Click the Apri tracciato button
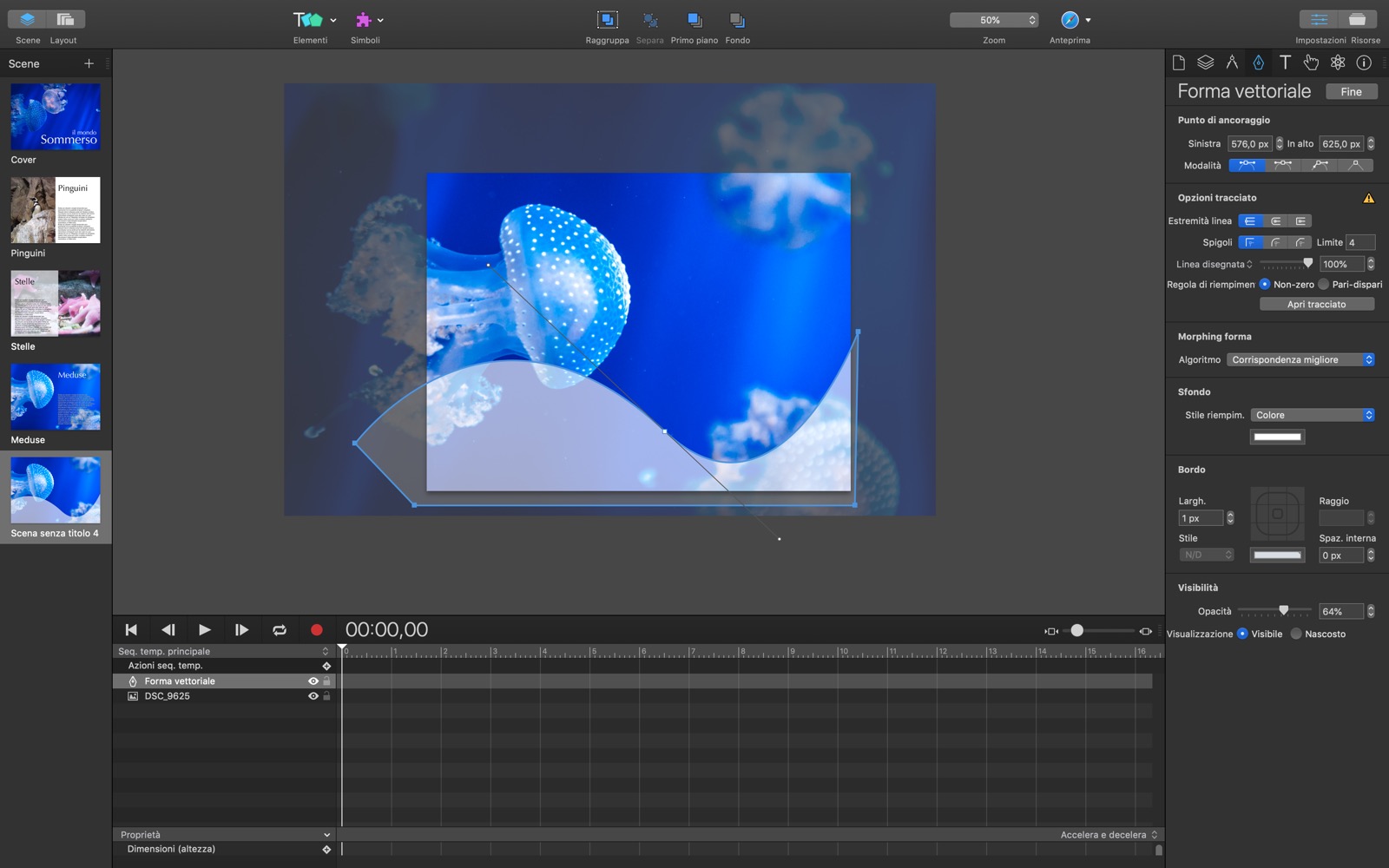 (1316, 305)
